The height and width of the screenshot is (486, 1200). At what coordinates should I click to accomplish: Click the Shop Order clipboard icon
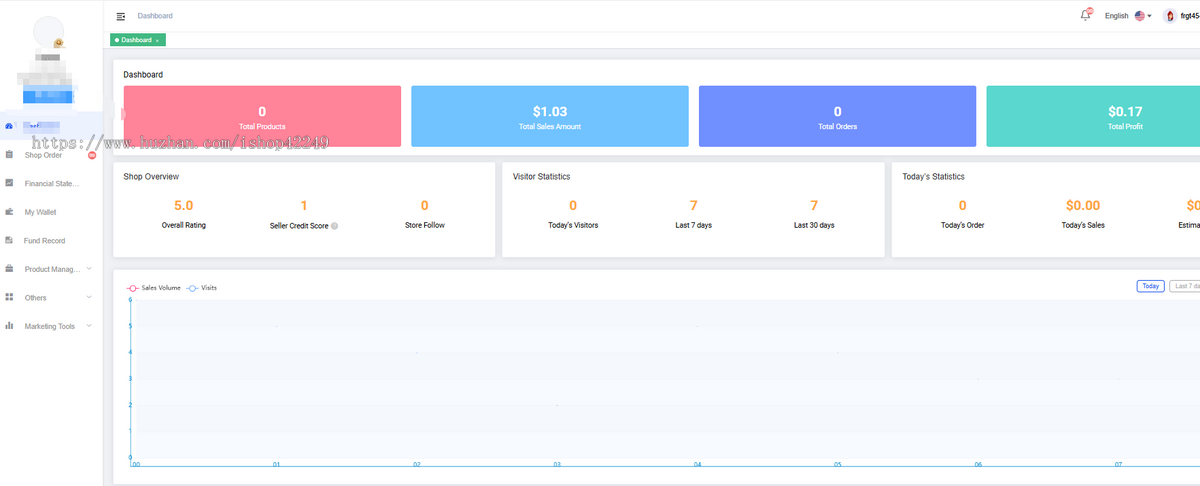point(9,155)
